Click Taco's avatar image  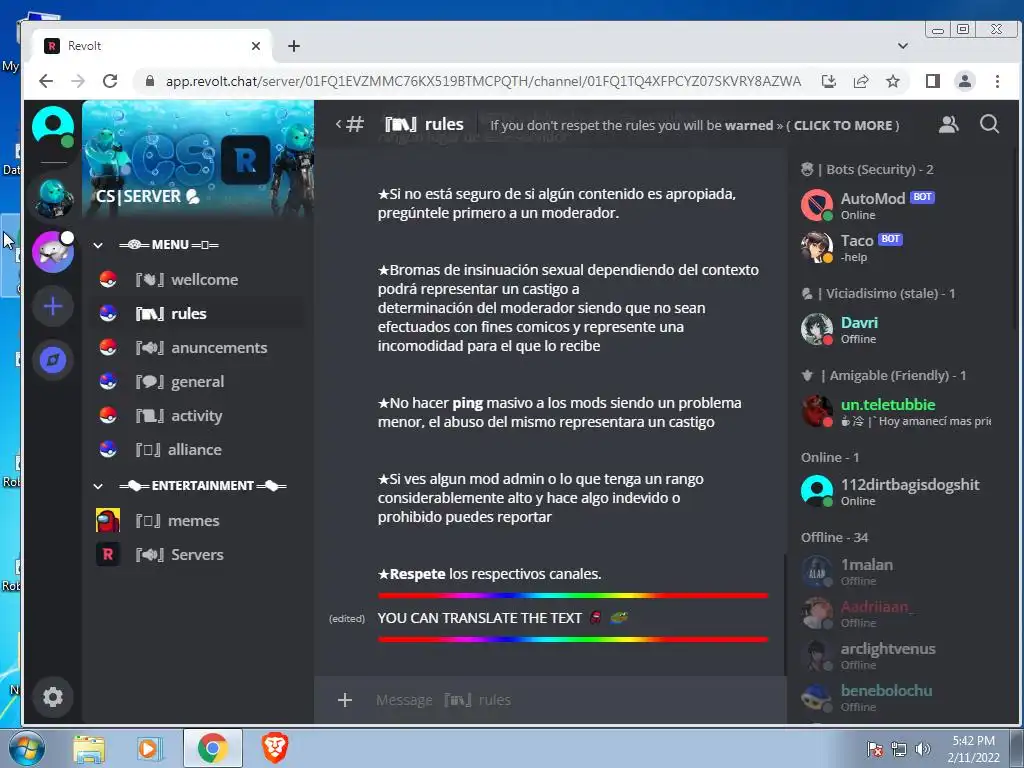[817, 248]
